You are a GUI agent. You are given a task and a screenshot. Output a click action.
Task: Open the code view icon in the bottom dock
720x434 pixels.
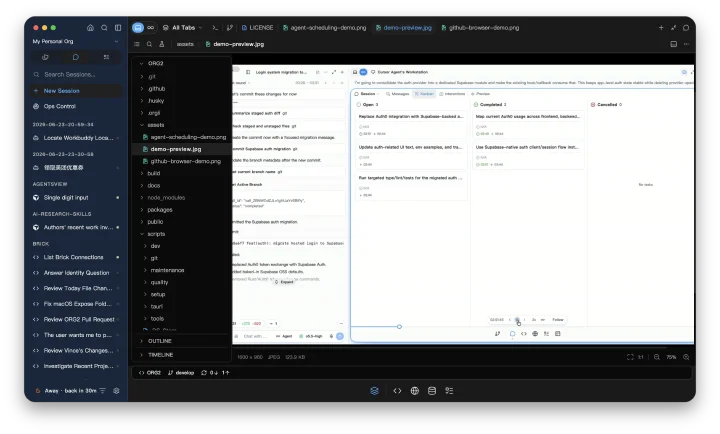click(397, 391)
